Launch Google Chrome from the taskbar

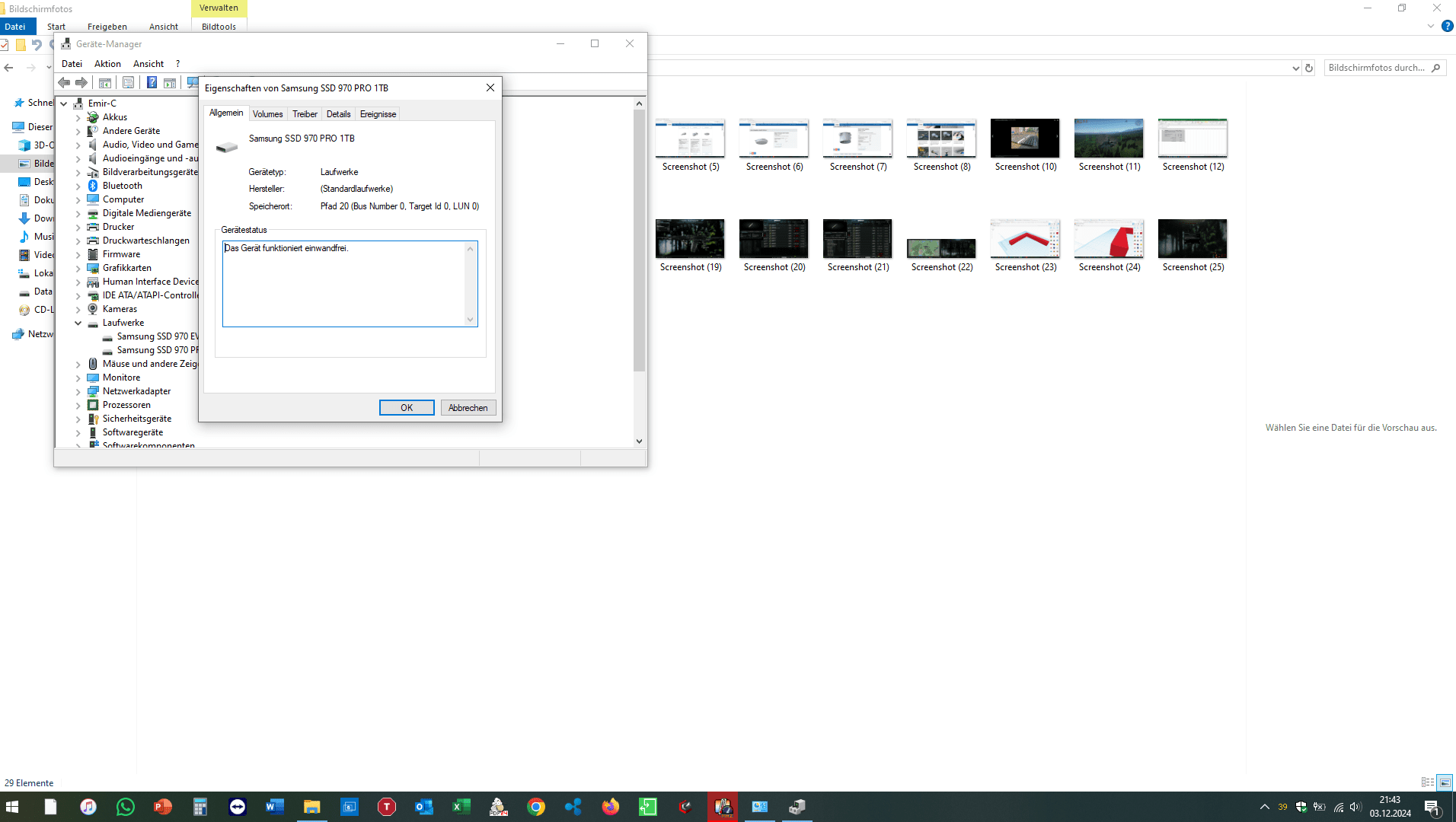[x=536, y=807]
